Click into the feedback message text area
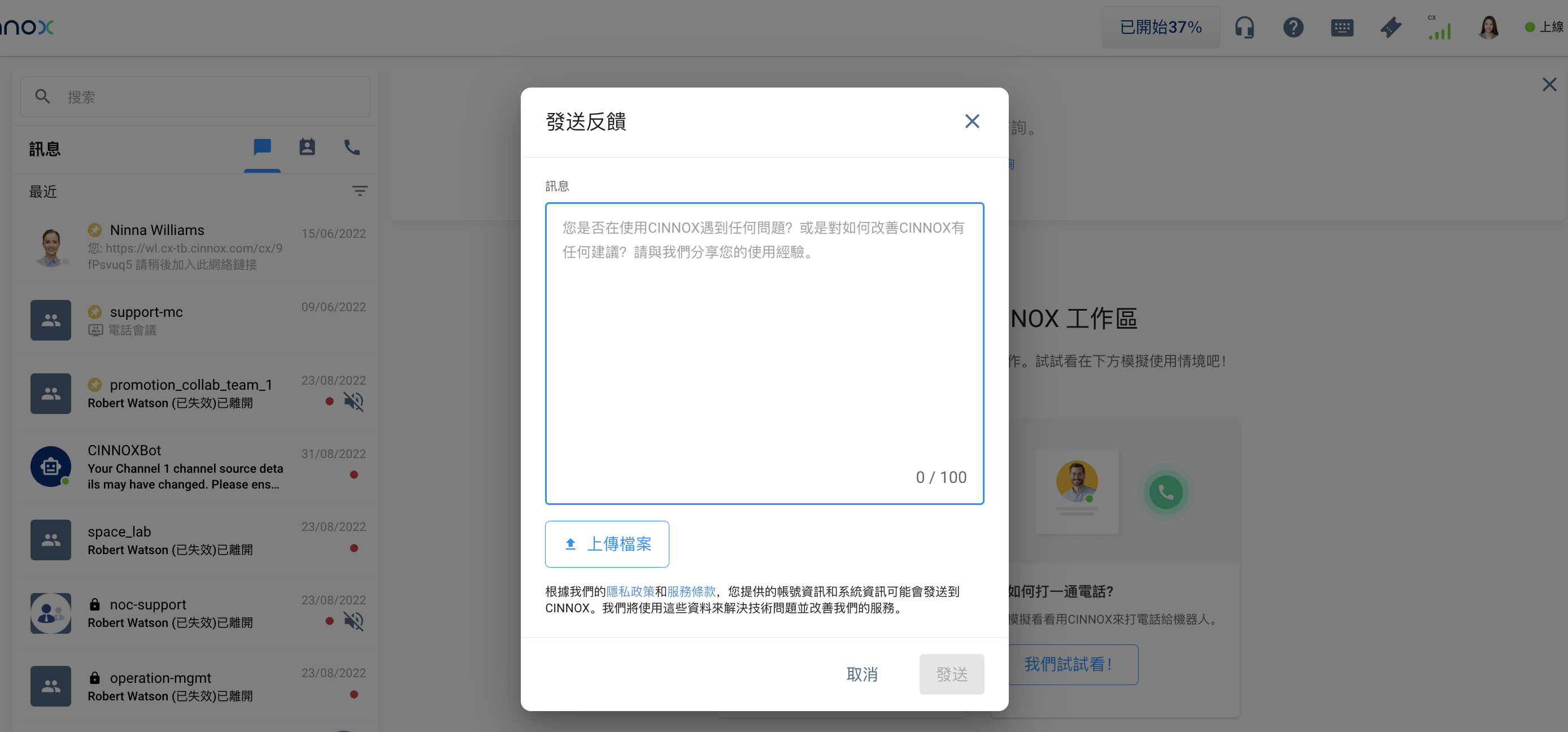The image size is (1568, 732). [764, 353]
